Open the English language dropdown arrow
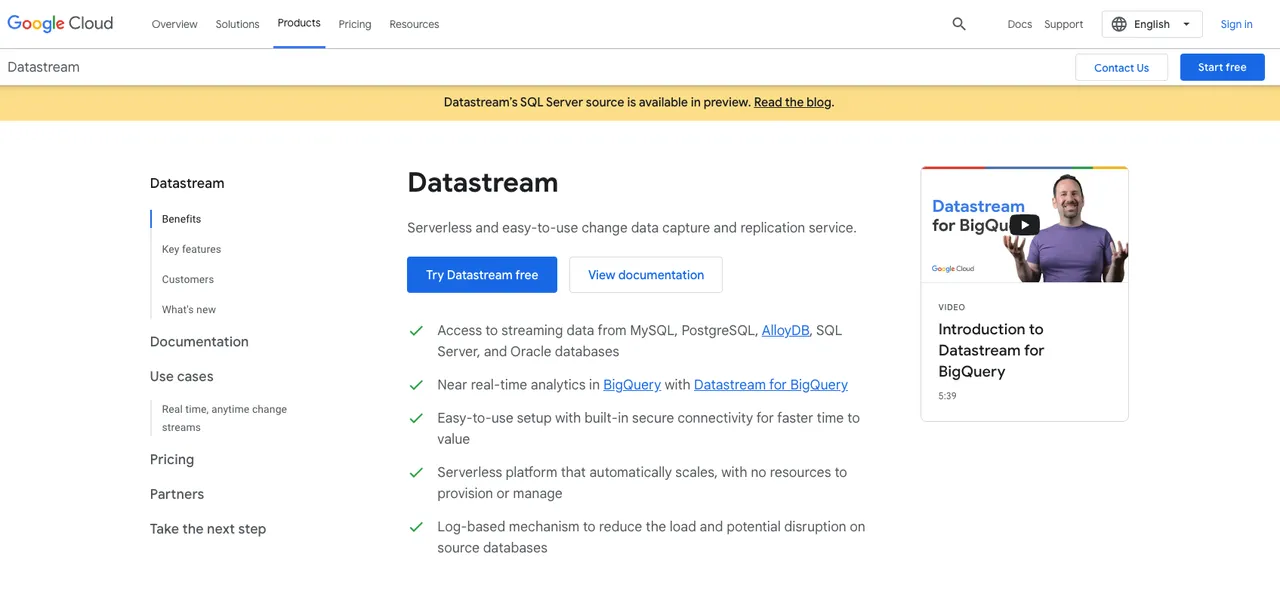This screenshot has height=603, width=1280. pyautogui.click(x=1186, y=24)
